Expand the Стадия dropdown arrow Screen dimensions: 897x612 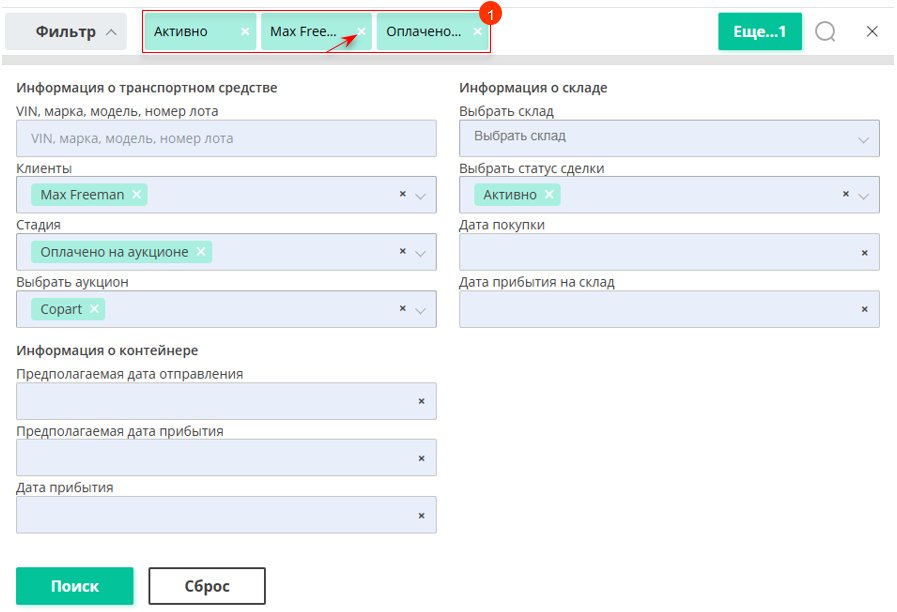tap(420, 253)
